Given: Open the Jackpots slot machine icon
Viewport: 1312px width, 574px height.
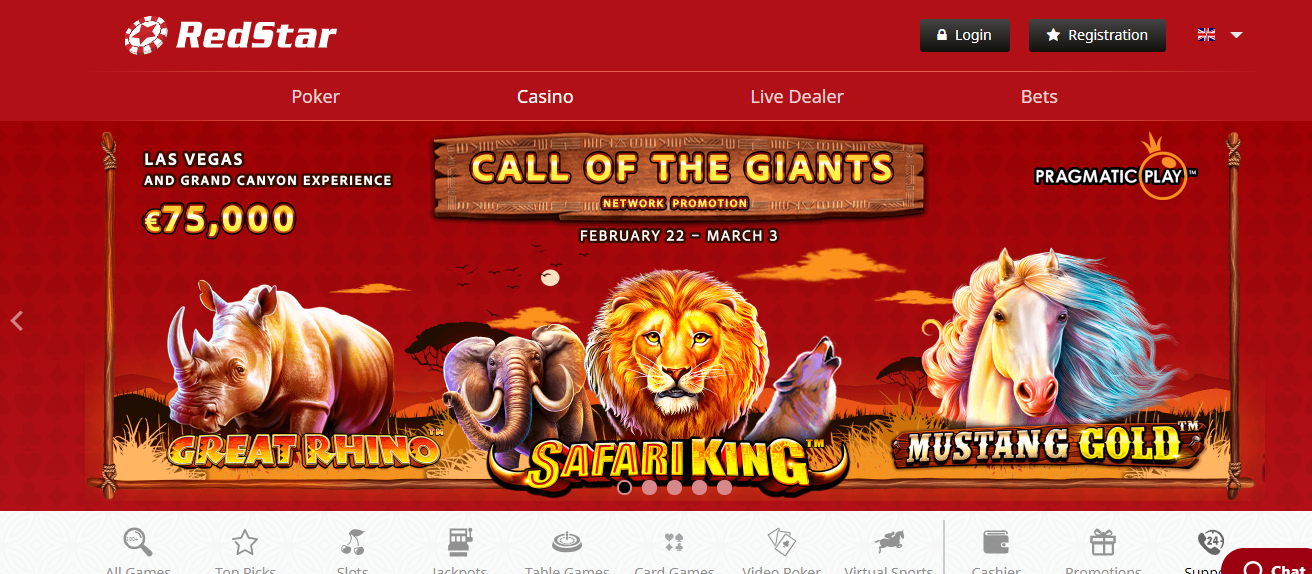Looking at the screenshot, I should tap(460, 542).
